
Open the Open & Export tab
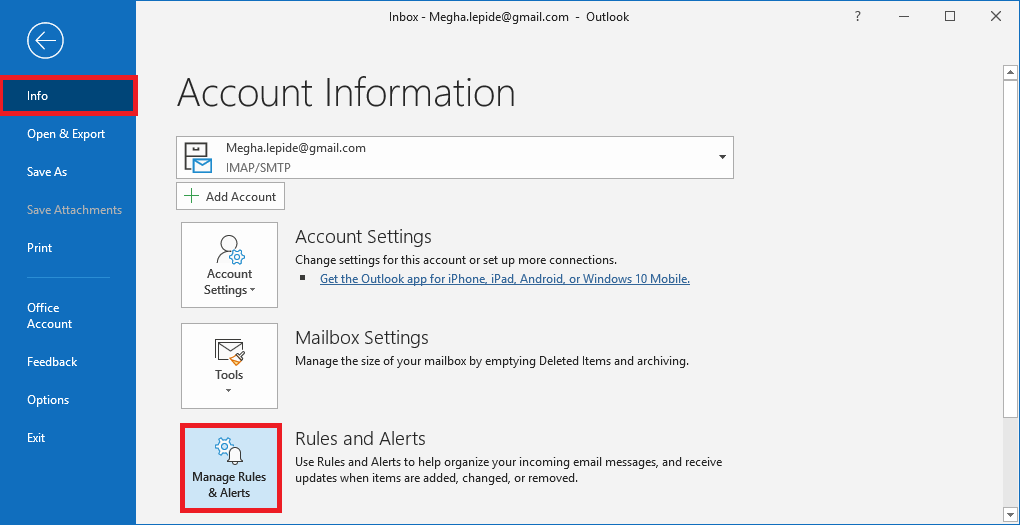click(68, 134)
